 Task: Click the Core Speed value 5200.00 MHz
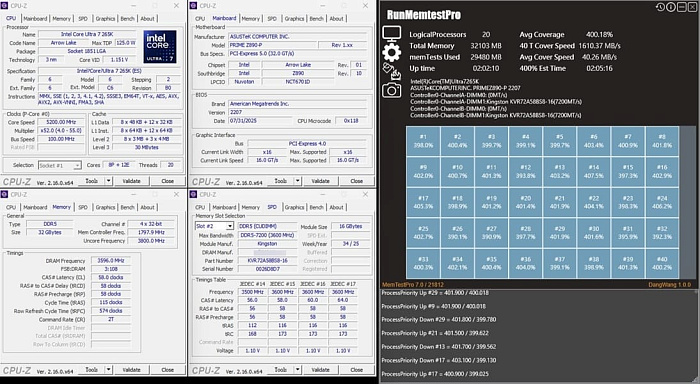(61, 122)
